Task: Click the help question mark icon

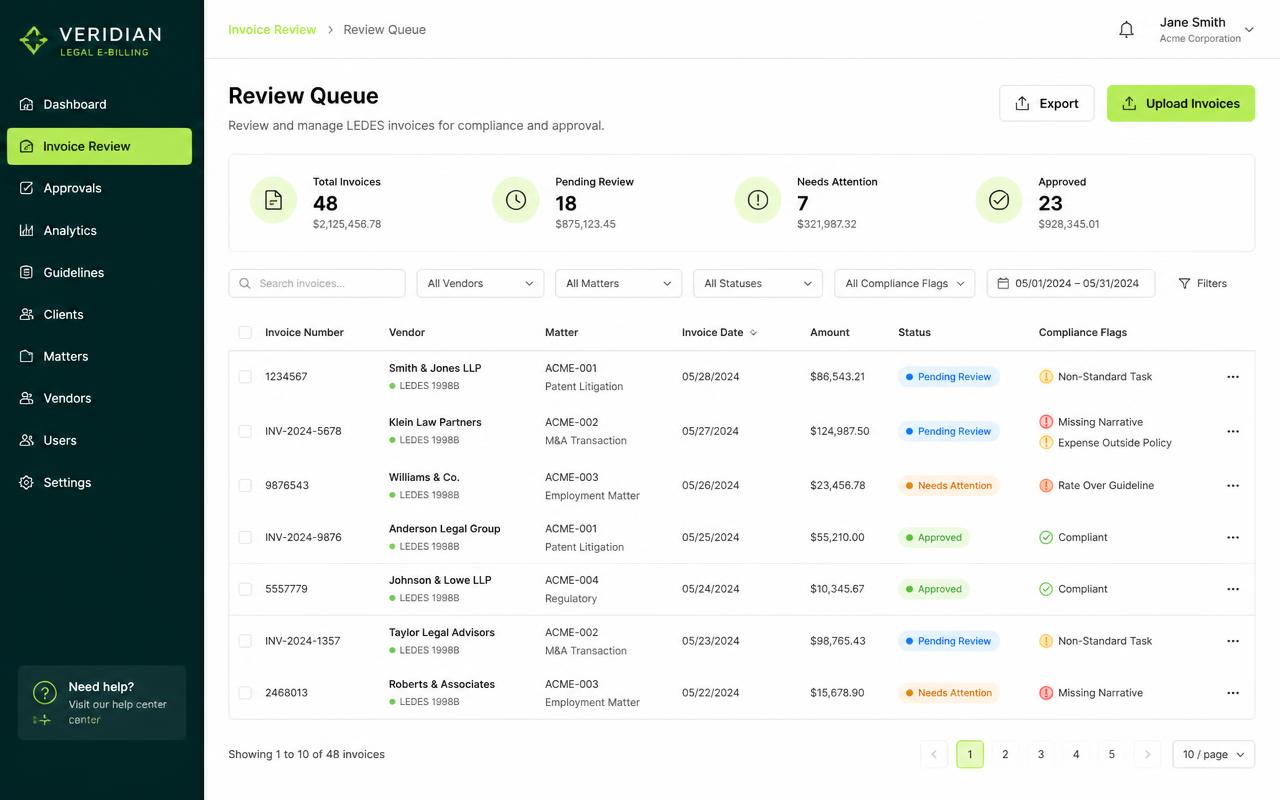Action: pyautogui.click(x=44, y=692)
